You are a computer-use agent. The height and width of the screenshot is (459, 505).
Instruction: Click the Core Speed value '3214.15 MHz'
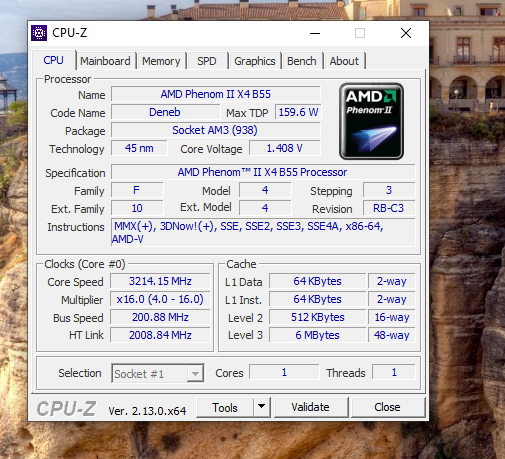point(160,281)
